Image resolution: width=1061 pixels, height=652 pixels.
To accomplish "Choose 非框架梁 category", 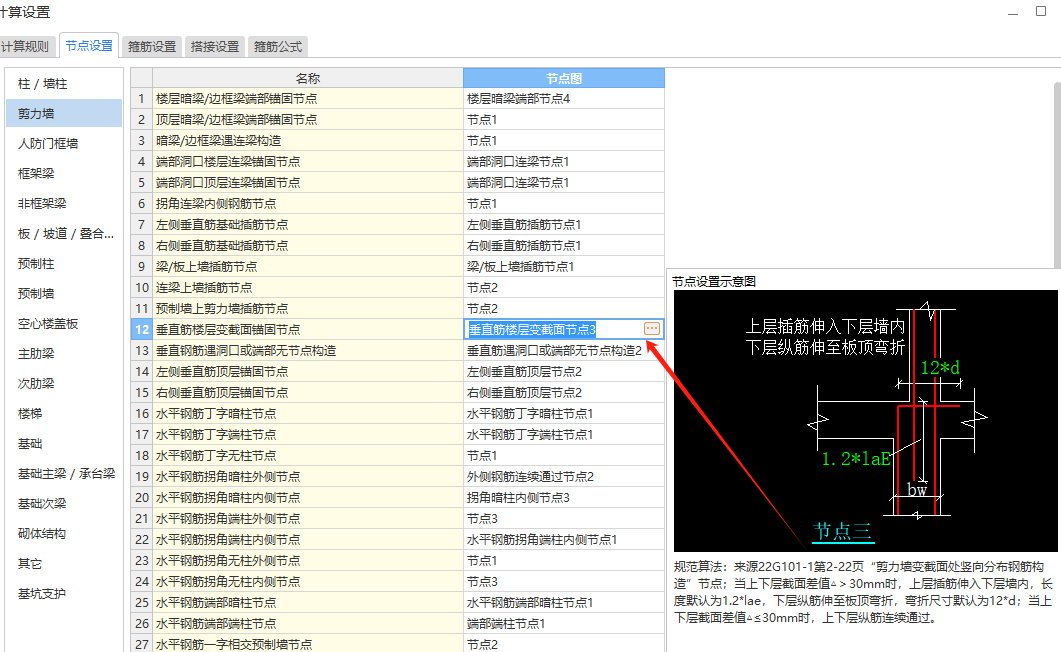I will click(x=64, y=204).
